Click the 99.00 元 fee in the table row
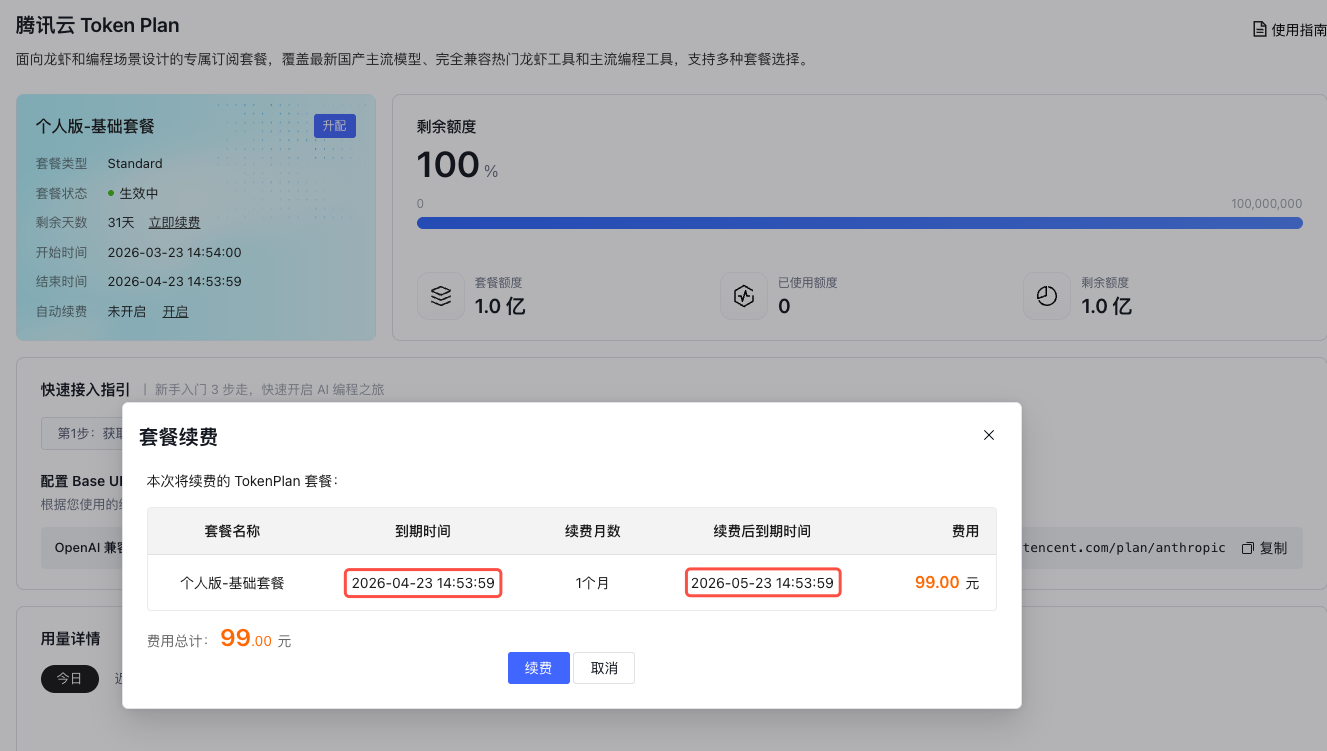The height and width of the screenshot is (751, 1327). (947, 583)
